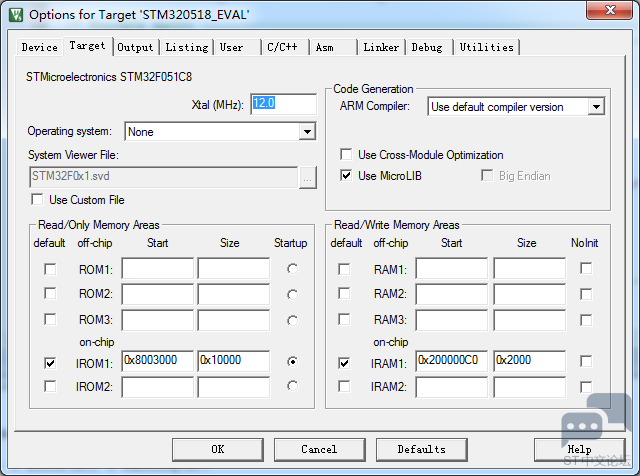Uncheck the IROM1 default checkbox
The width and height of the screenshot is (640, 476).
click(50, 363)
